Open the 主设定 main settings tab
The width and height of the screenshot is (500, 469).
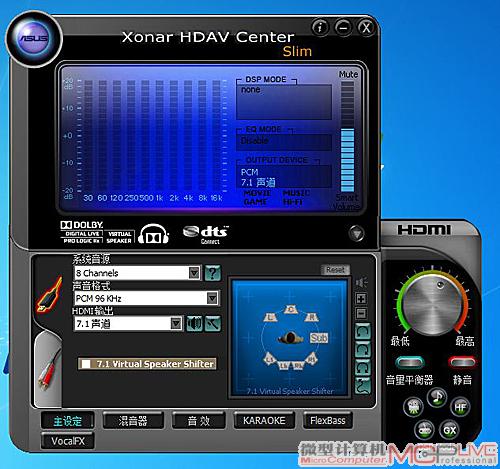(68, 421)
